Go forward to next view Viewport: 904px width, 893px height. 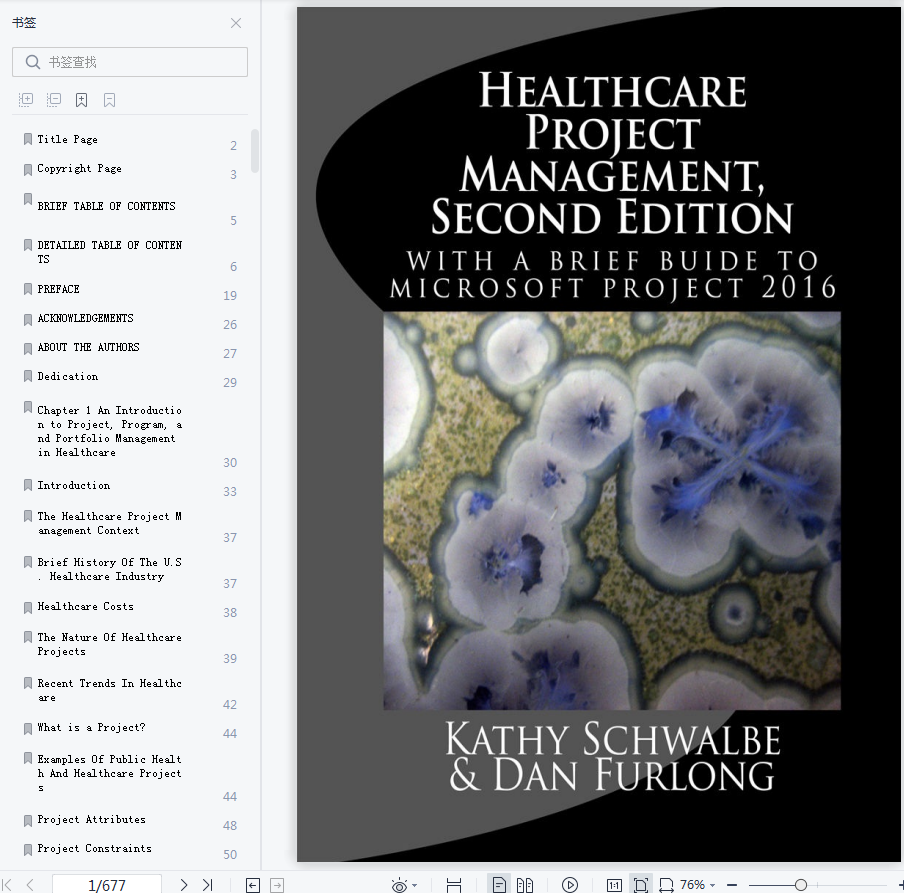tap(277, 885)
